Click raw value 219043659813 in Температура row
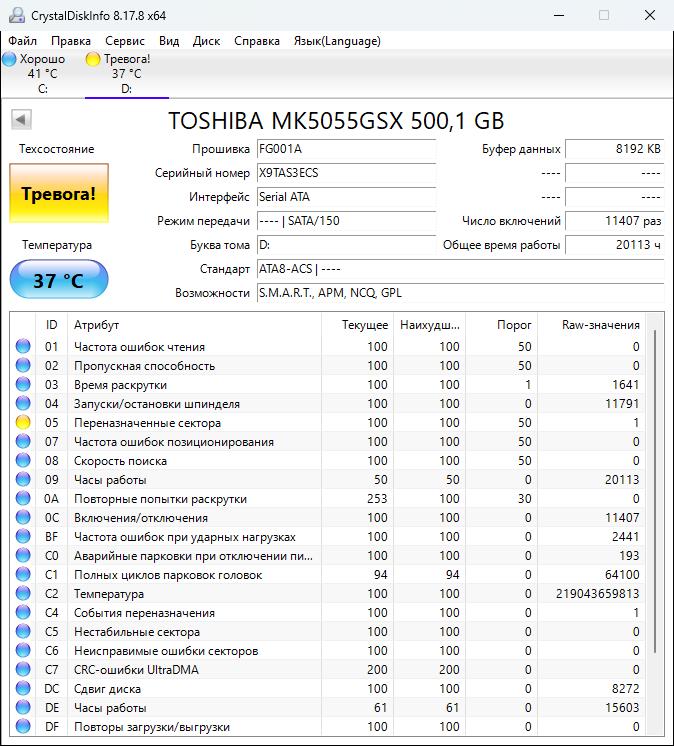 (597, 594)
